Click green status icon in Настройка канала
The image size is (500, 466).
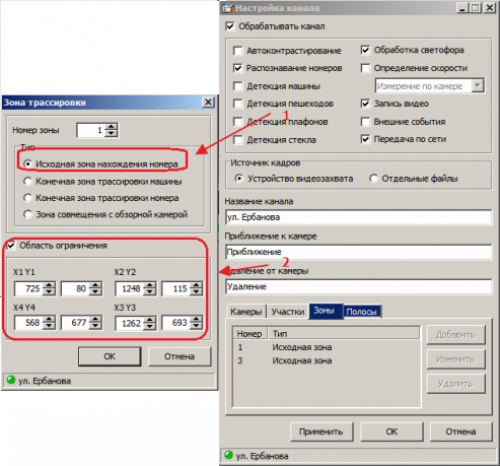pos(229,455)
